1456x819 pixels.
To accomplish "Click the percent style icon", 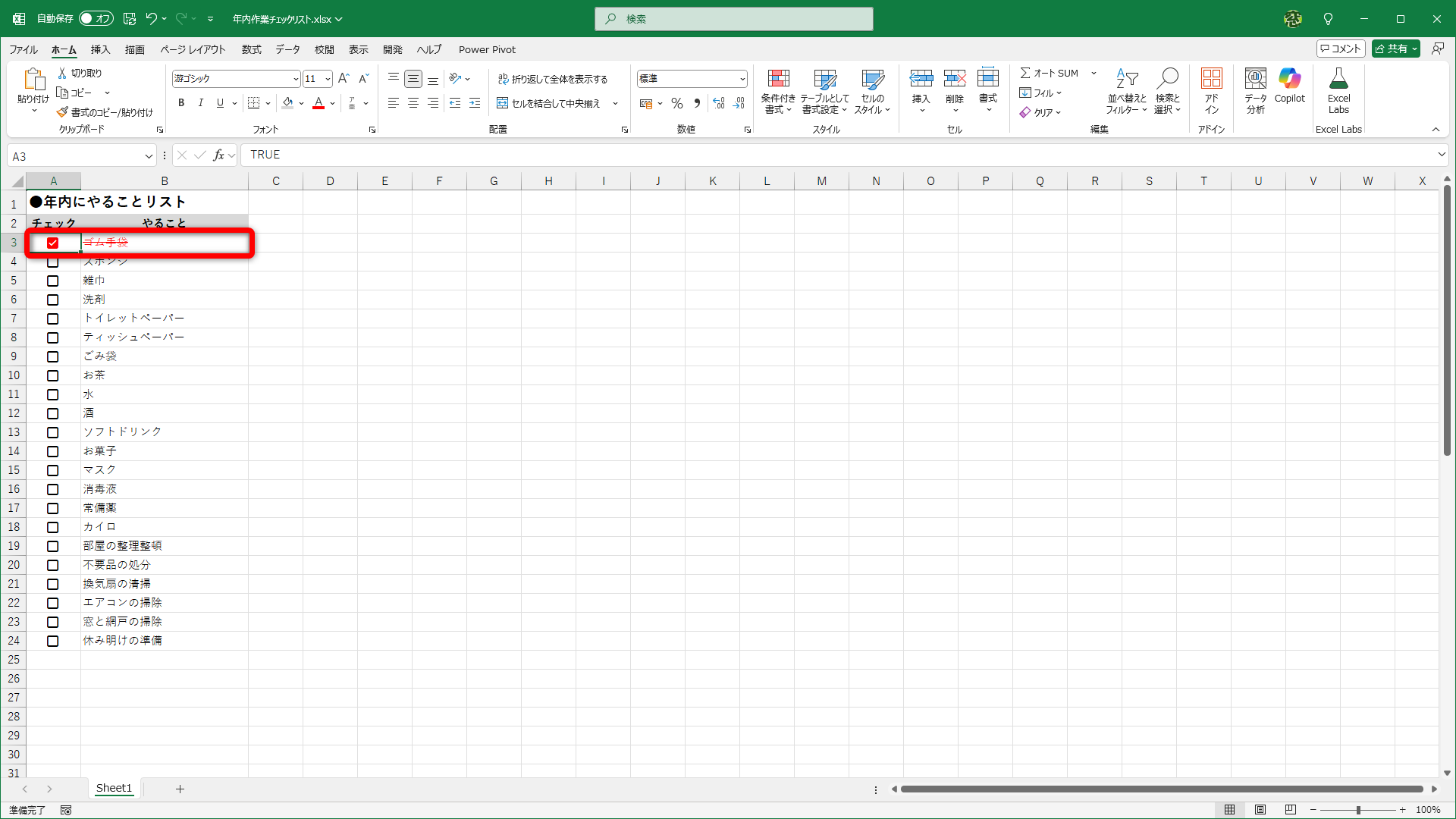I will [677, 103].
